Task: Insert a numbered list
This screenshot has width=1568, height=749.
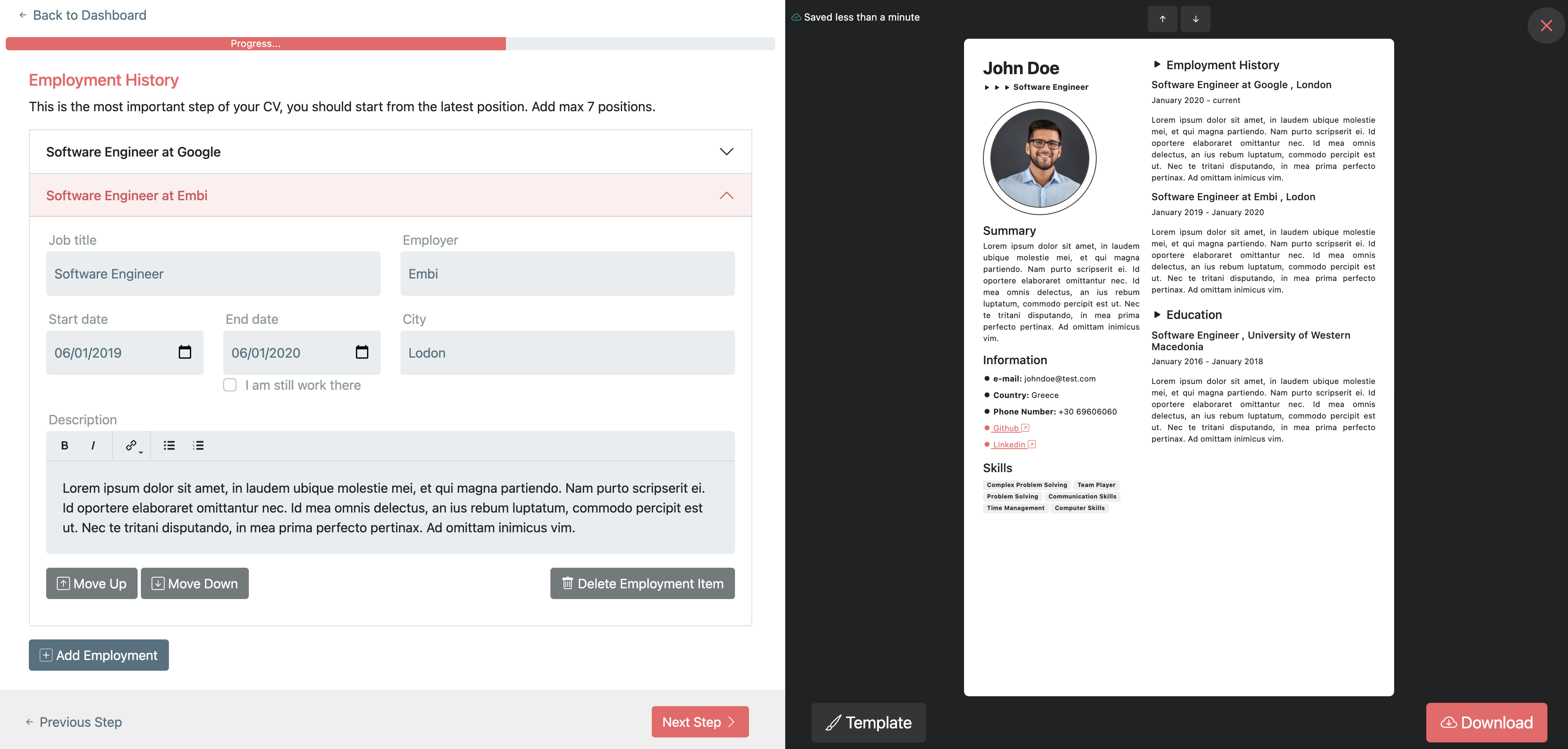Action: (x=199, y=445)
